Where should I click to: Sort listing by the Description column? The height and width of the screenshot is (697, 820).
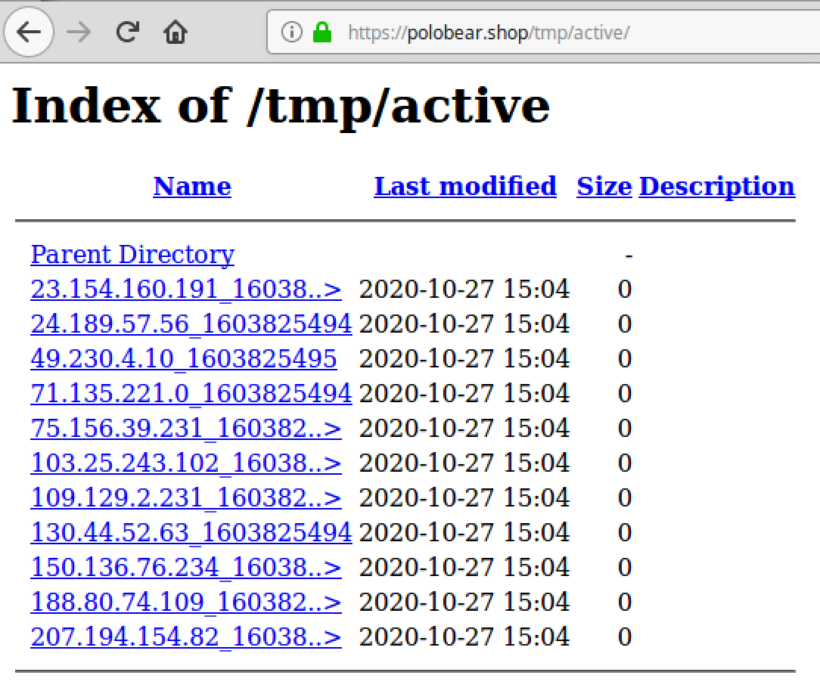pos(716,186)
